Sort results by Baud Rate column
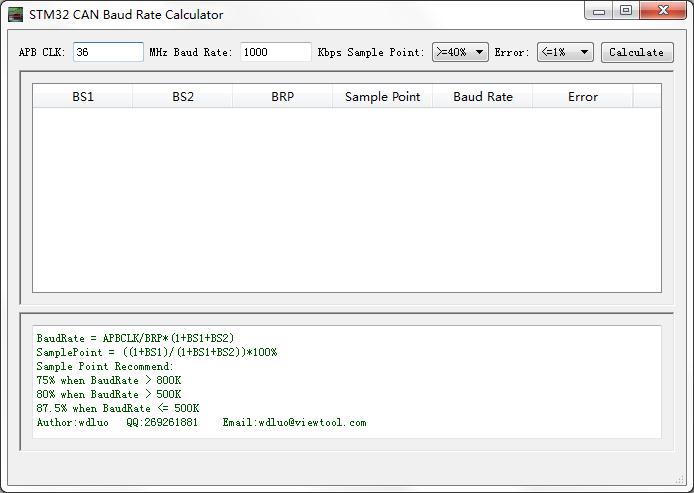The image size is (694, 493). coord(483,97)
